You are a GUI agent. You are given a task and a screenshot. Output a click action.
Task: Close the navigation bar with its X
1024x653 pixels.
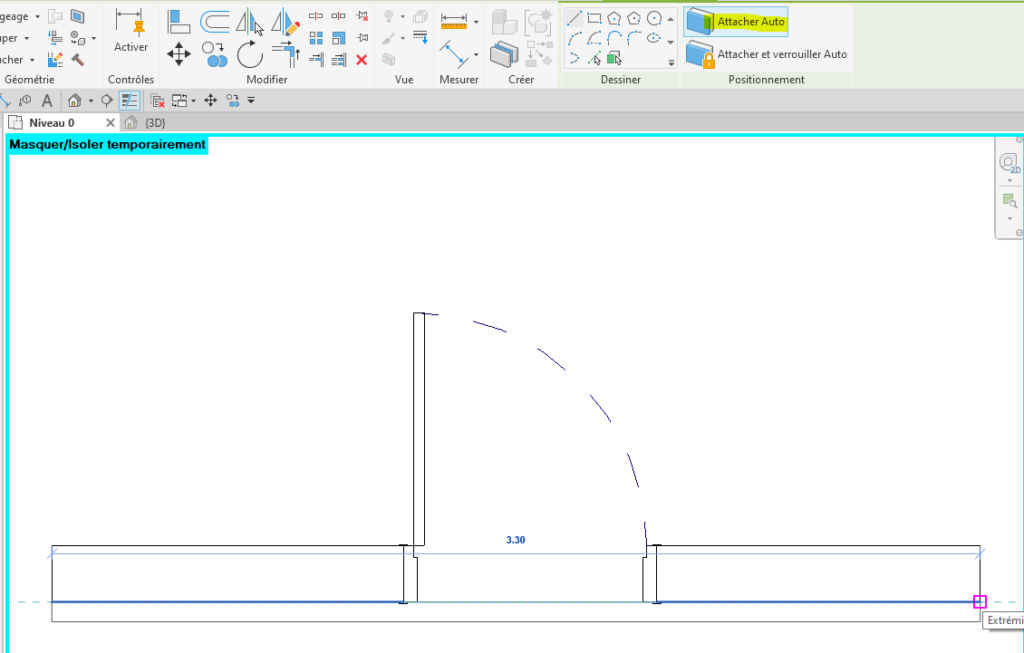pyautogui.click(x=1019, y=139)
